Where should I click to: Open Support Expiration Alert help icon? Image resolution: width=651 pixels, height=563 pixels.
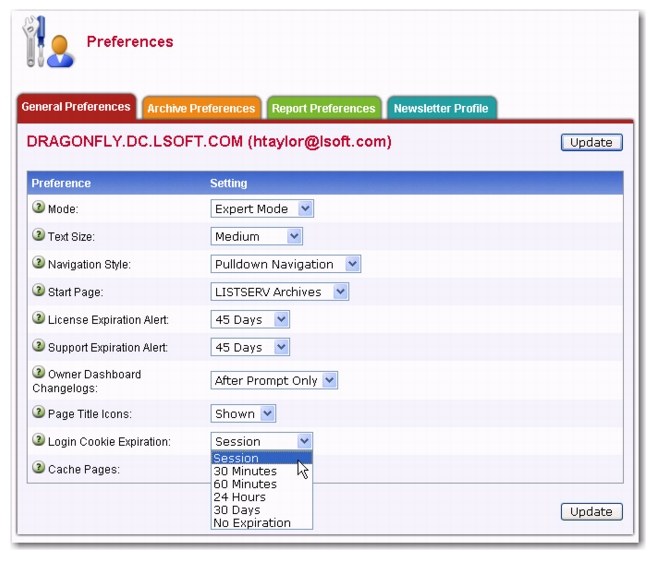click(x=39, y=347)
